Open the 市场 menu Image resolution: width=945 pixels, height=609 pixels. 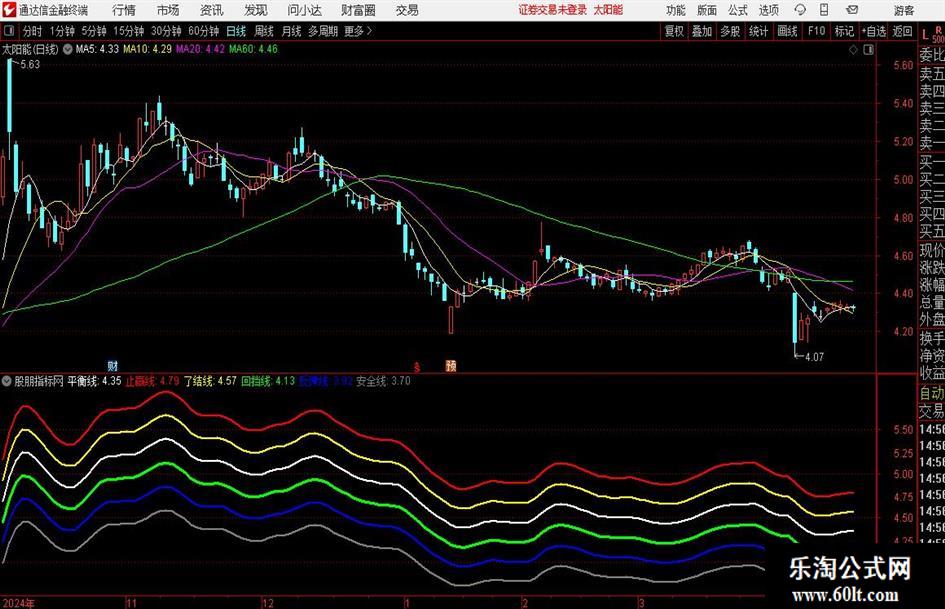(x=168, y=10)
